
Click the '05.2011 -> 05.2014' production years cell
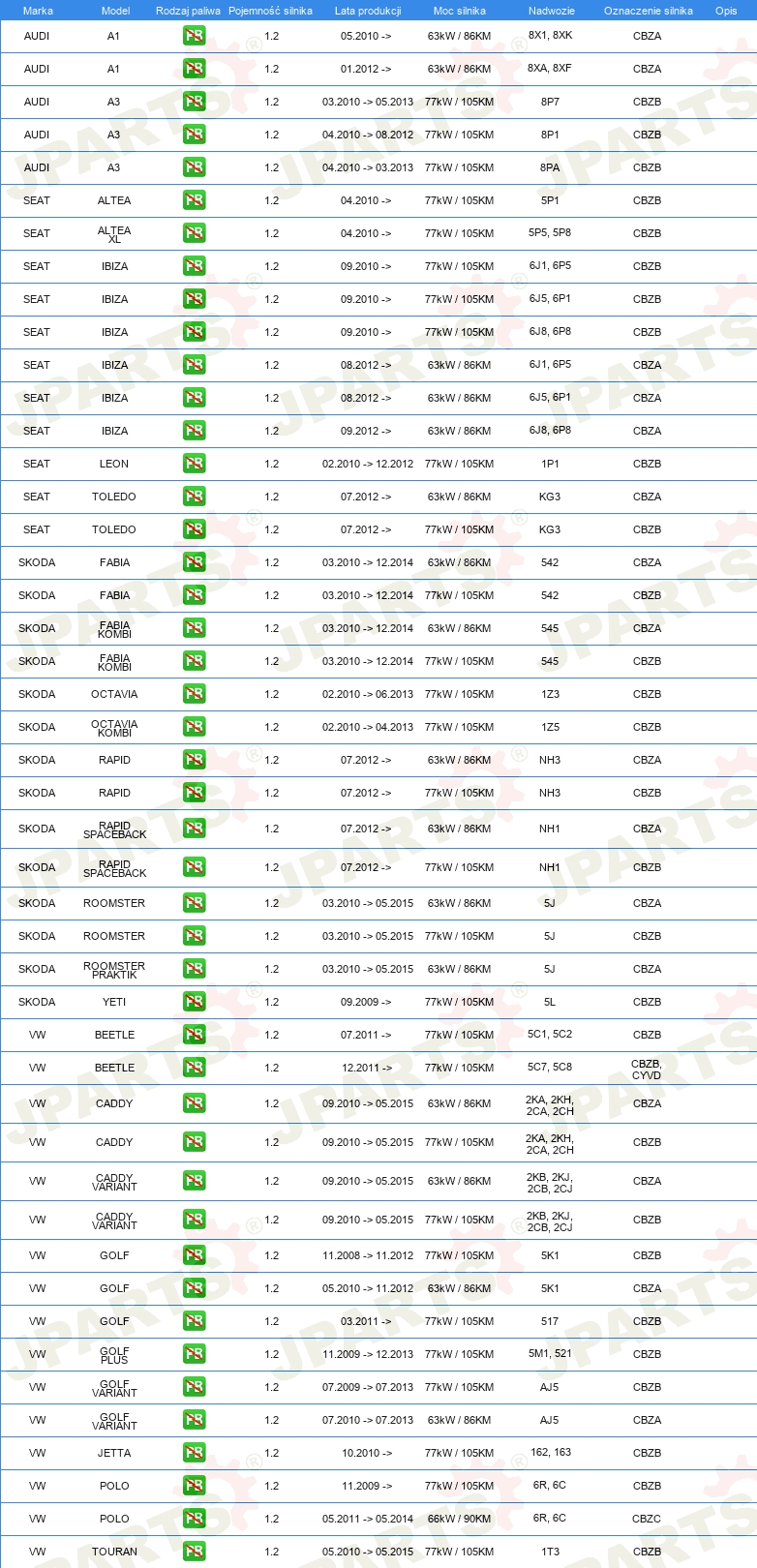coord(368,1519)
